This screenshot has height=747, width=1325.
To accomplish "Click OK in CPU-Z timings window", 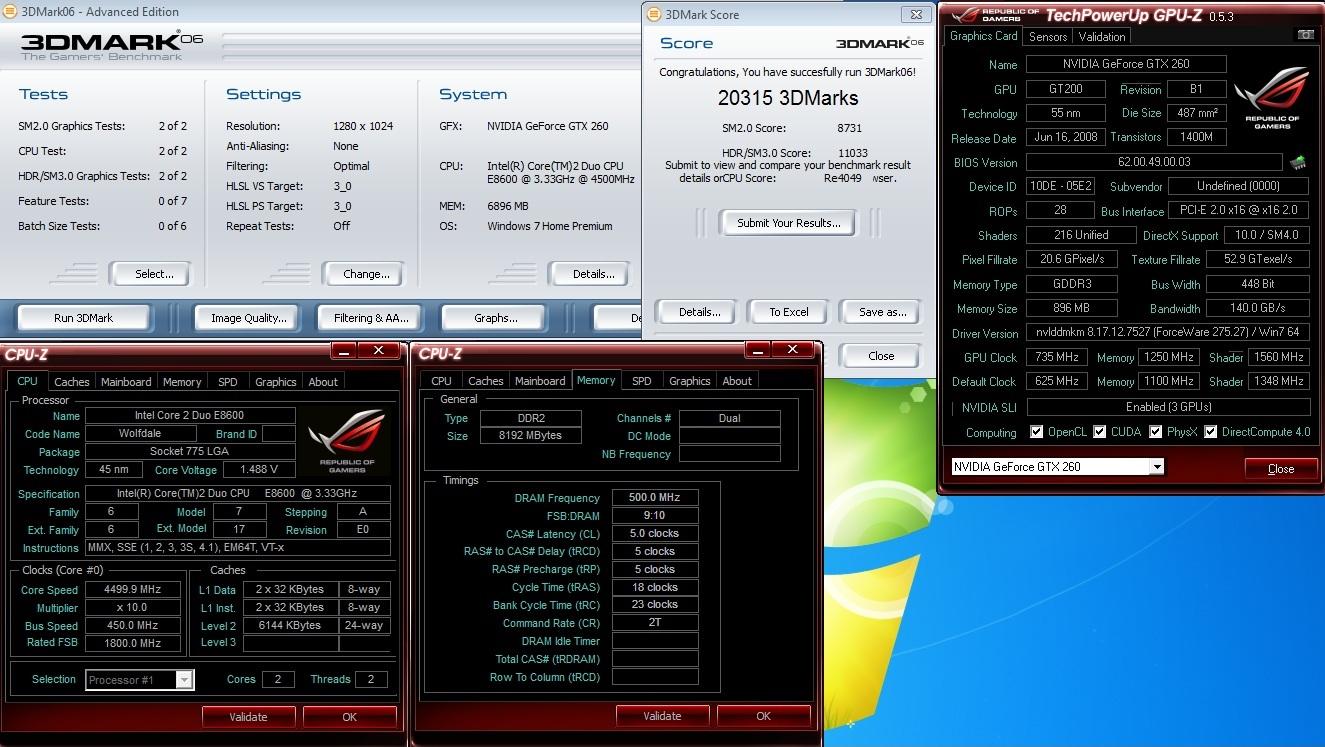I will point(763,715).
